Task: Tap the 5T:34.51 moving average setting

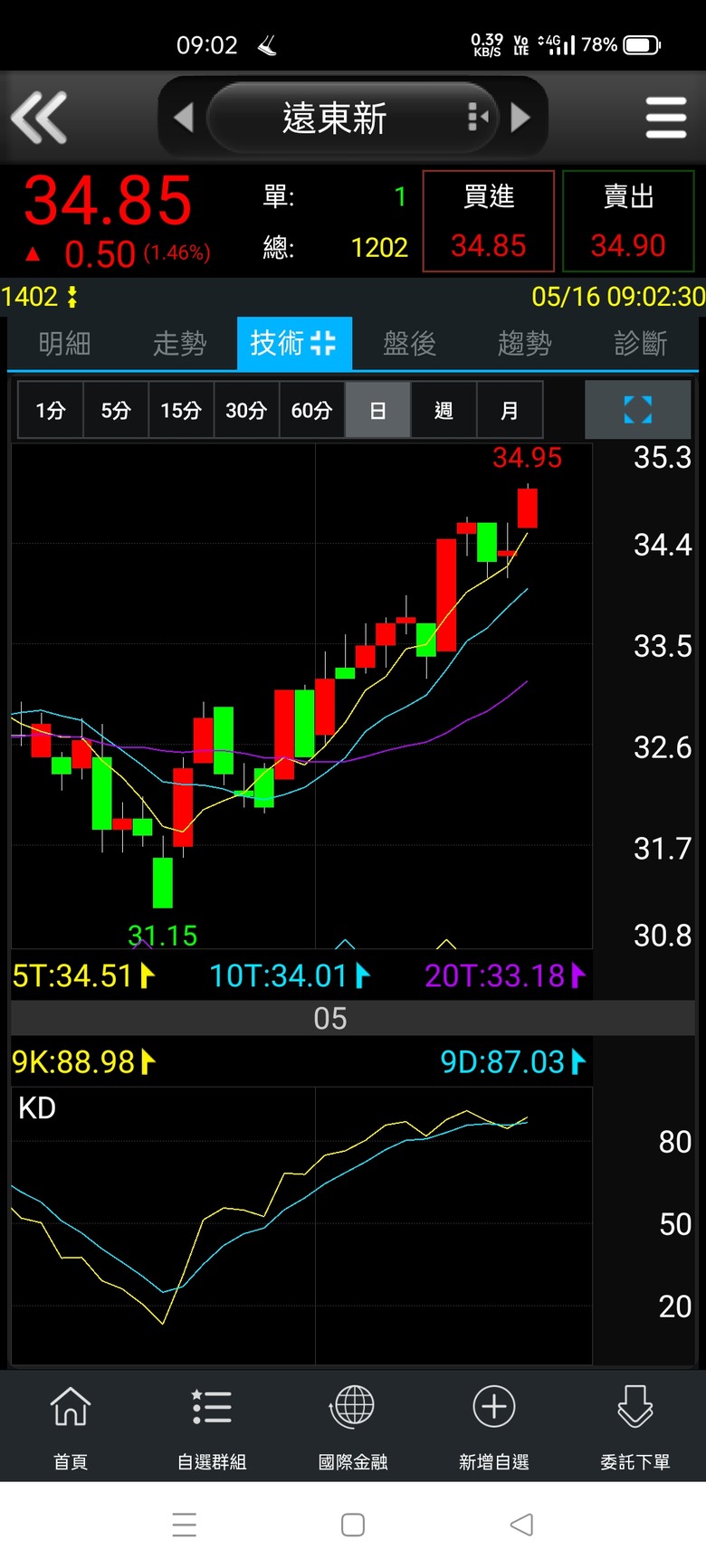Action: tap(84, 975)
